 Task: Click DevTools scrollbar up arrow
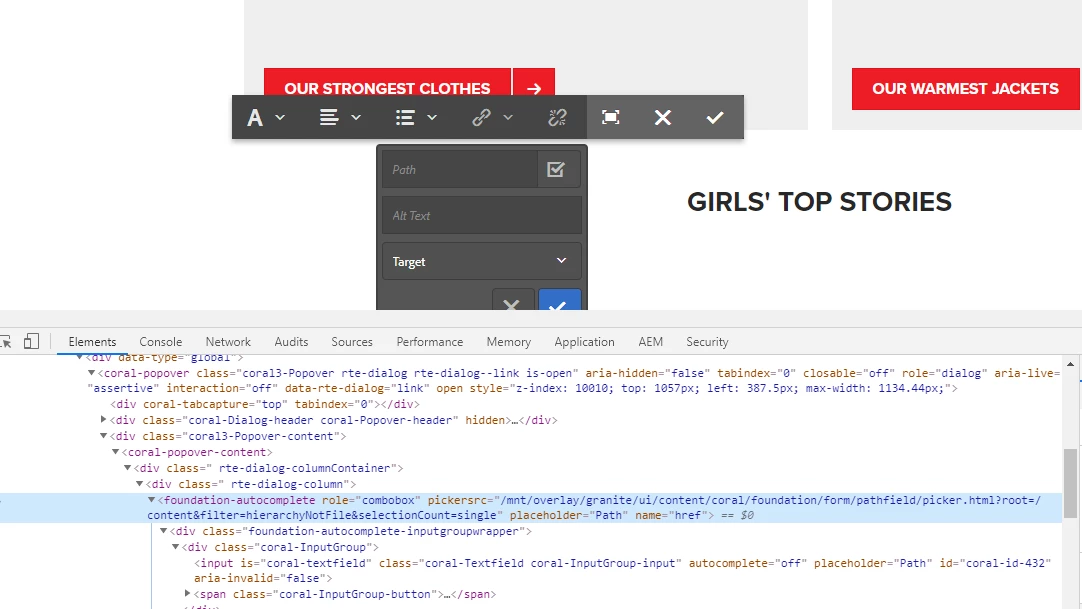coord(1070,364)
